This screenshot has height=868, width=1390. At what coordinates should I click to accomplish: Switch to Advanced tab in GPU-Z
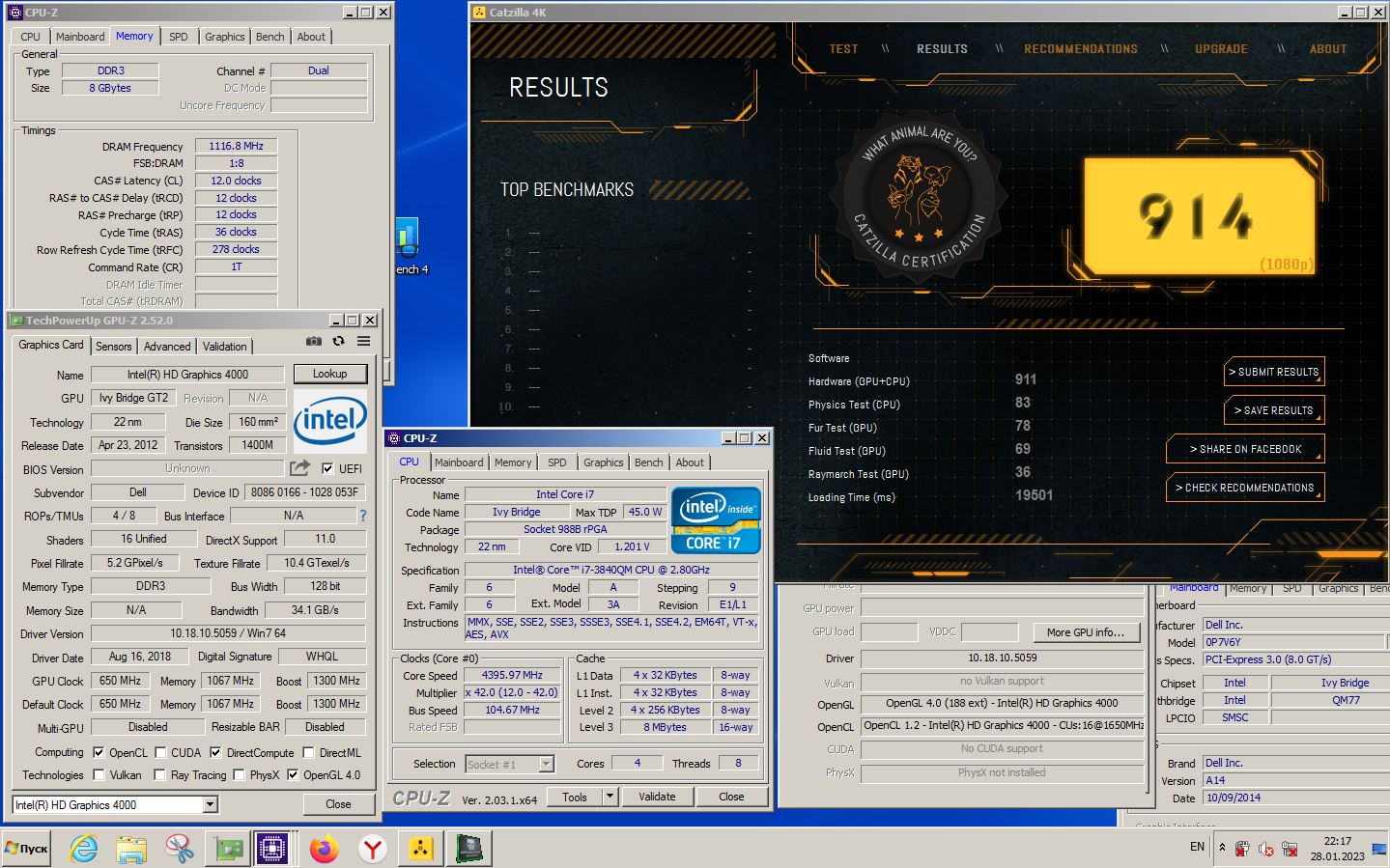167,347
